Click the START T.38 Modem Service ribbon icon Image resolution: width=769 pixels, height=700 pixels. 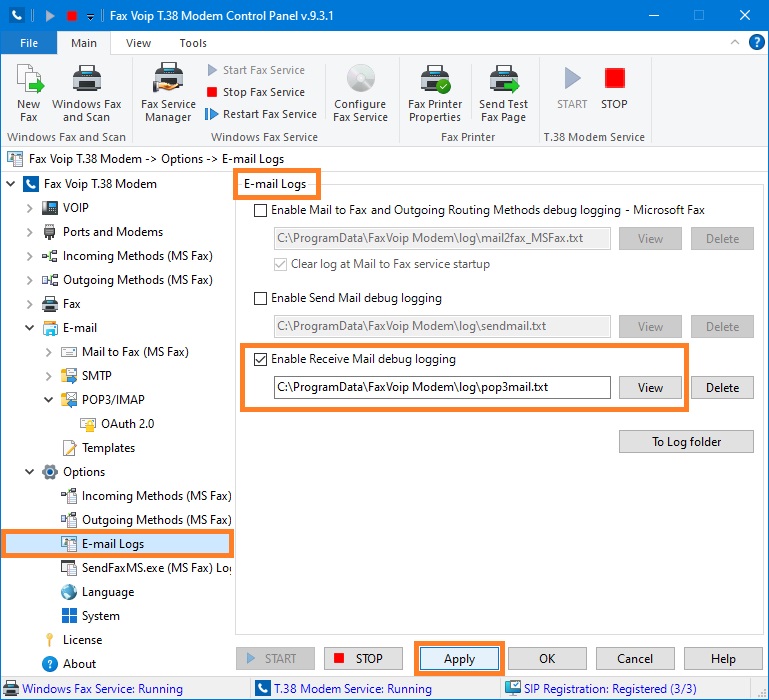[x=572, y=88]
